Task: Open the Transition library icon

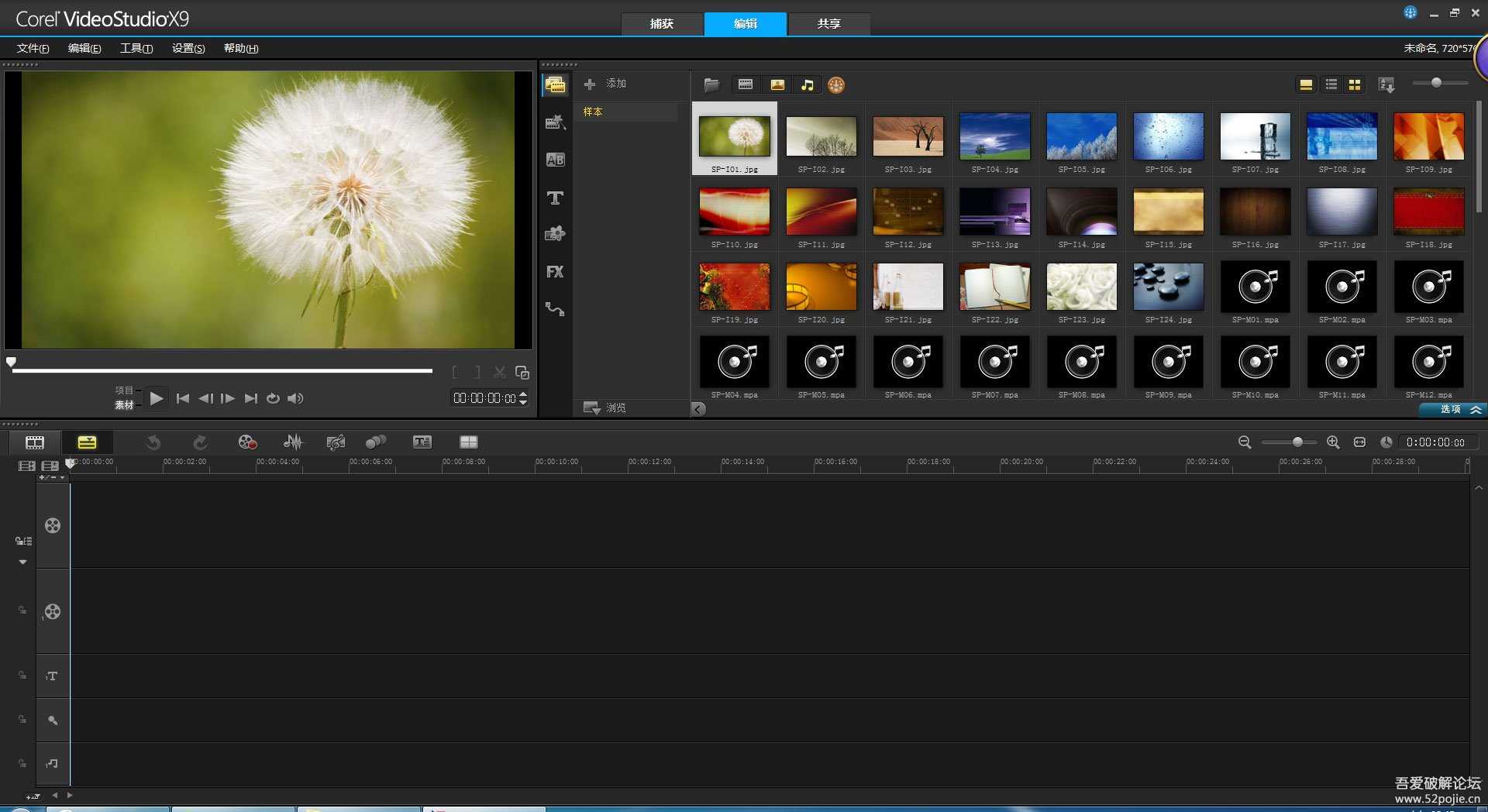Action: (555, 160)
